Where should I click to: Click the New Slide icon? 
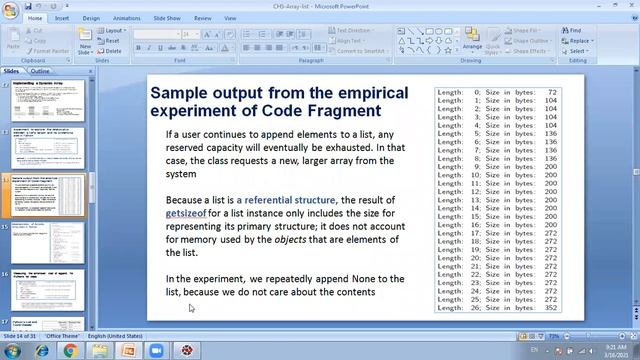pos(85,34)
